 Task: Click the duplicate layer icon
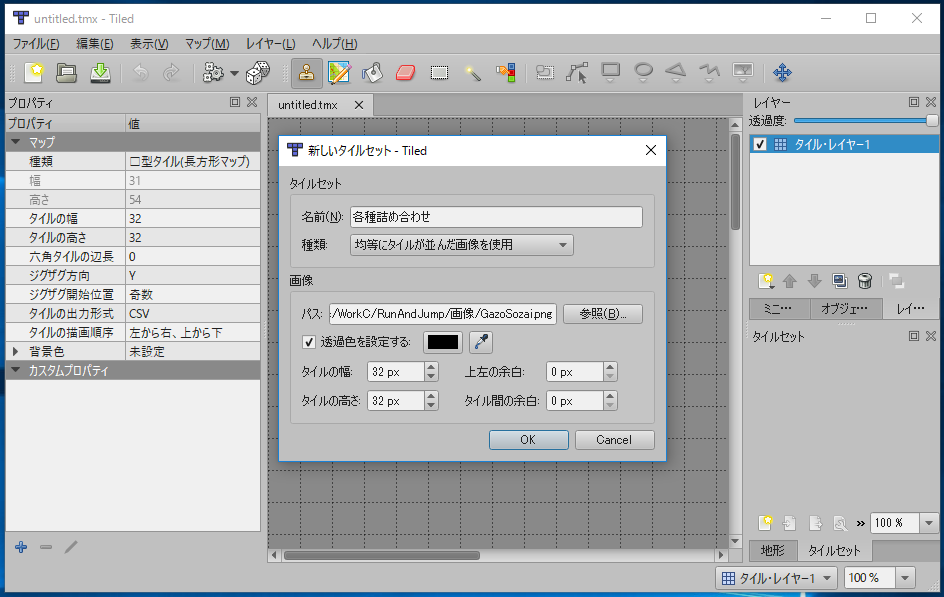pos(839,280)
